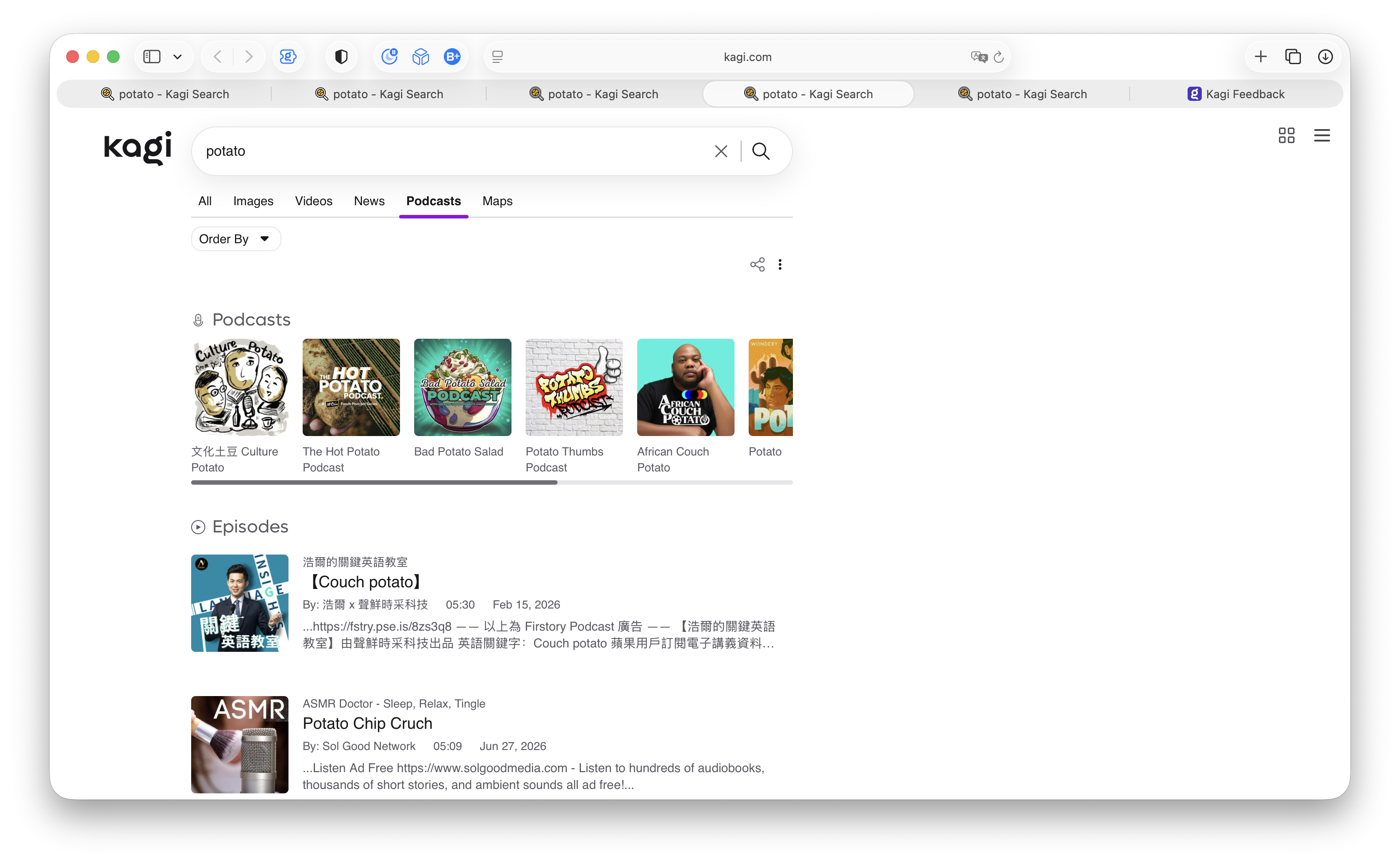Switch to the first potato - Kagi Search tab
Image resolution: width=1400 pixels, height=865 pixels.
click(165, 94)
